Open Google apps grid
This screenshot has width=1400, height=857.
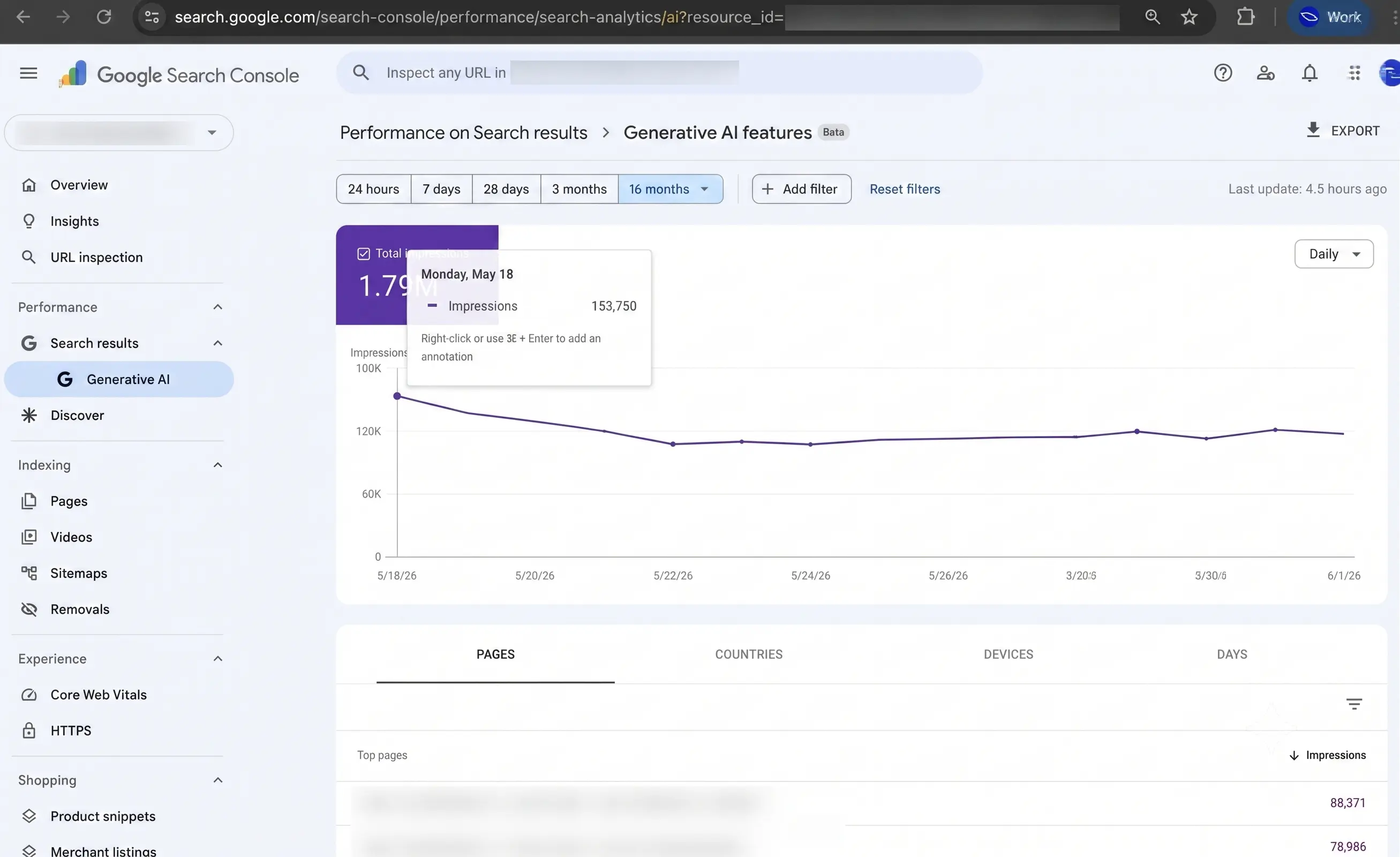[1354, 73]
